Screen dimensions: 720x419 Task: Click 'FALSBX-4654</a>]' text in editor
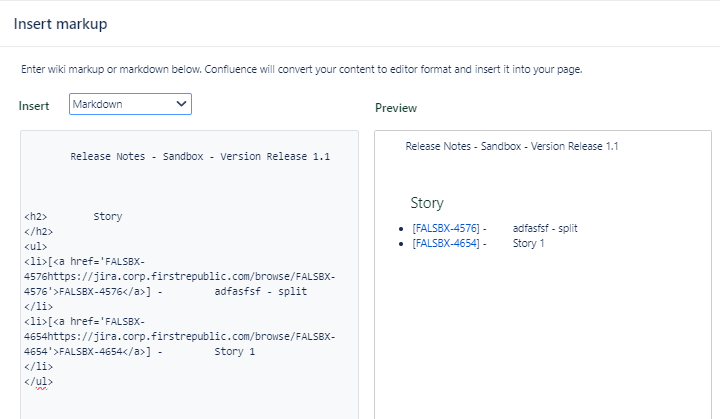(x=105, y=352)
